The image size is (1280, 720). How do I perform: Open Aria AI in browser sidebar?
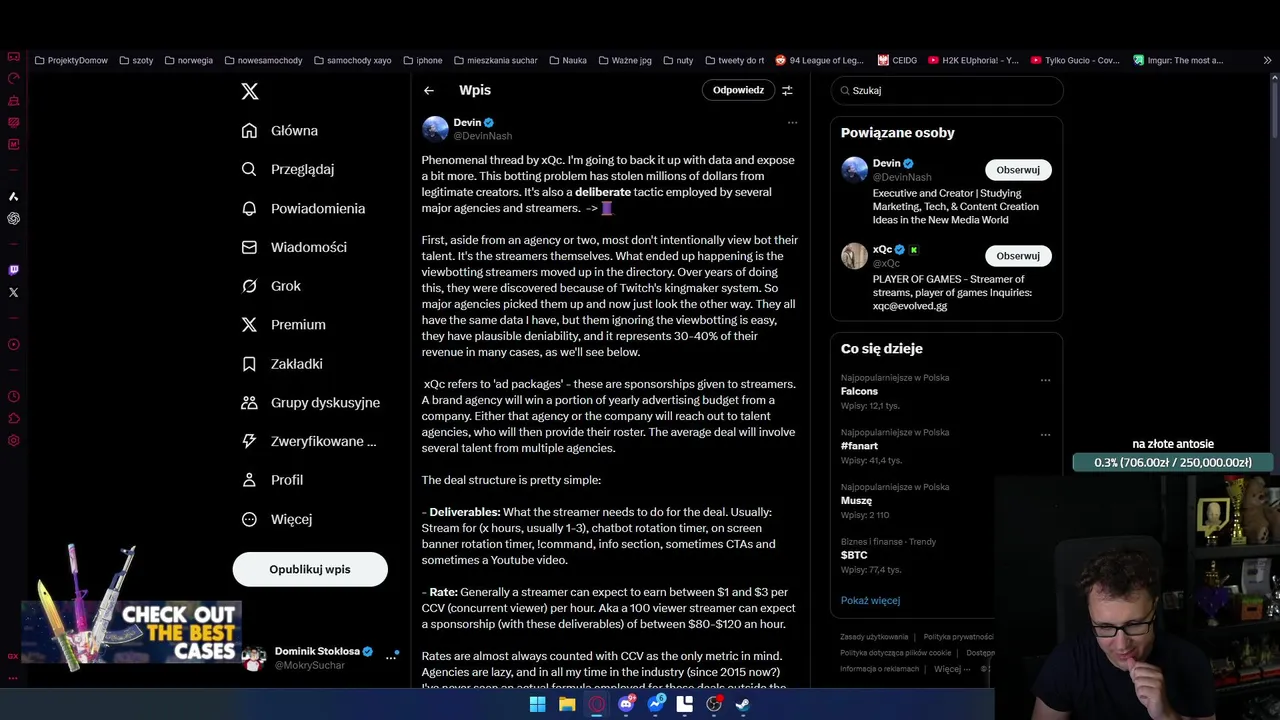pyautogui.click(x=13, y=196)
